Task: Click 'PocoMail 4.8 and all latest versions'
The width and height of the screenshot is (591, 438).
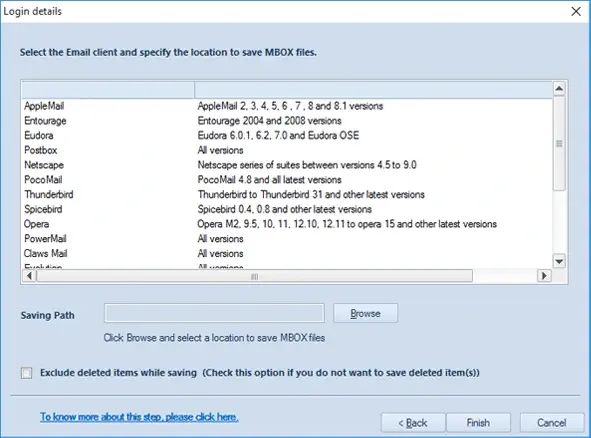Action: 269,179
